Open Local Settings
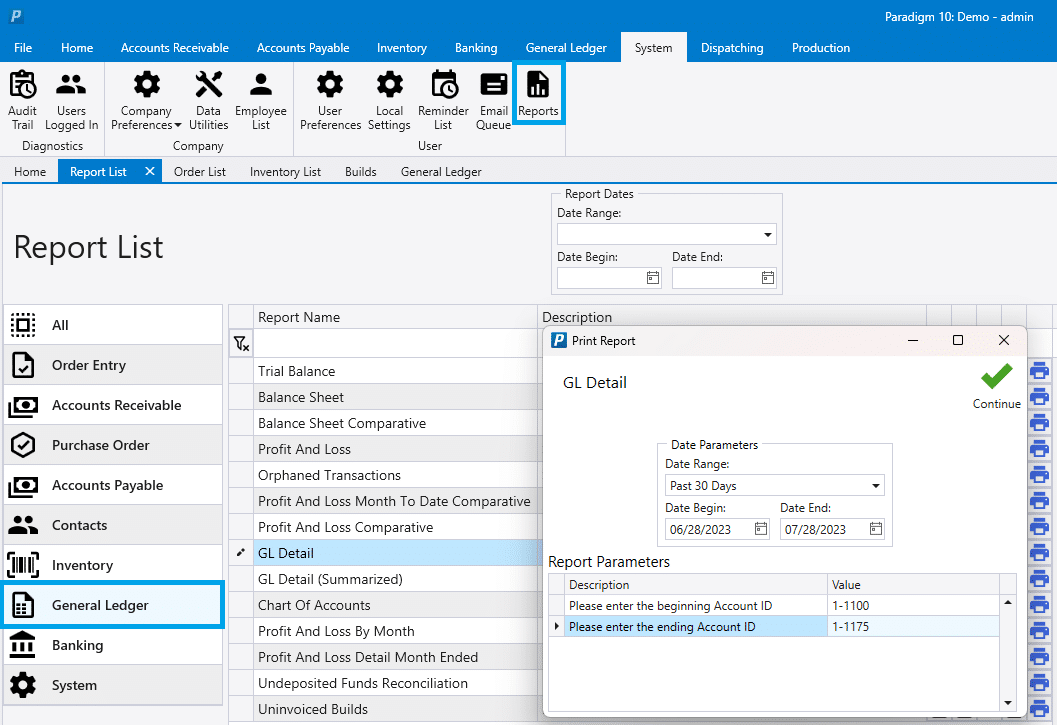 tap(389, 100)
